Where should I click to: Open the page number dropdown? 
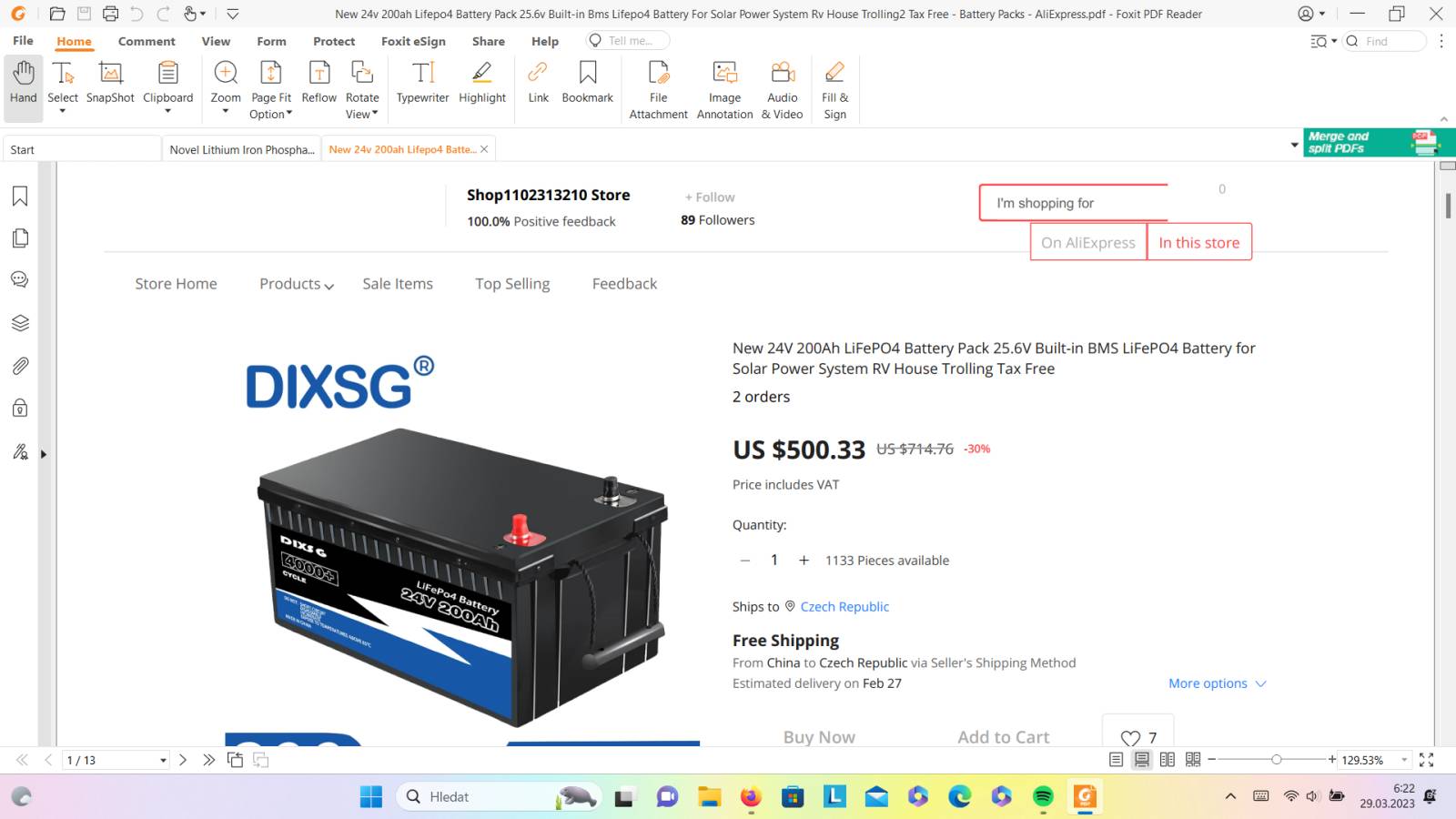point(163,760)
